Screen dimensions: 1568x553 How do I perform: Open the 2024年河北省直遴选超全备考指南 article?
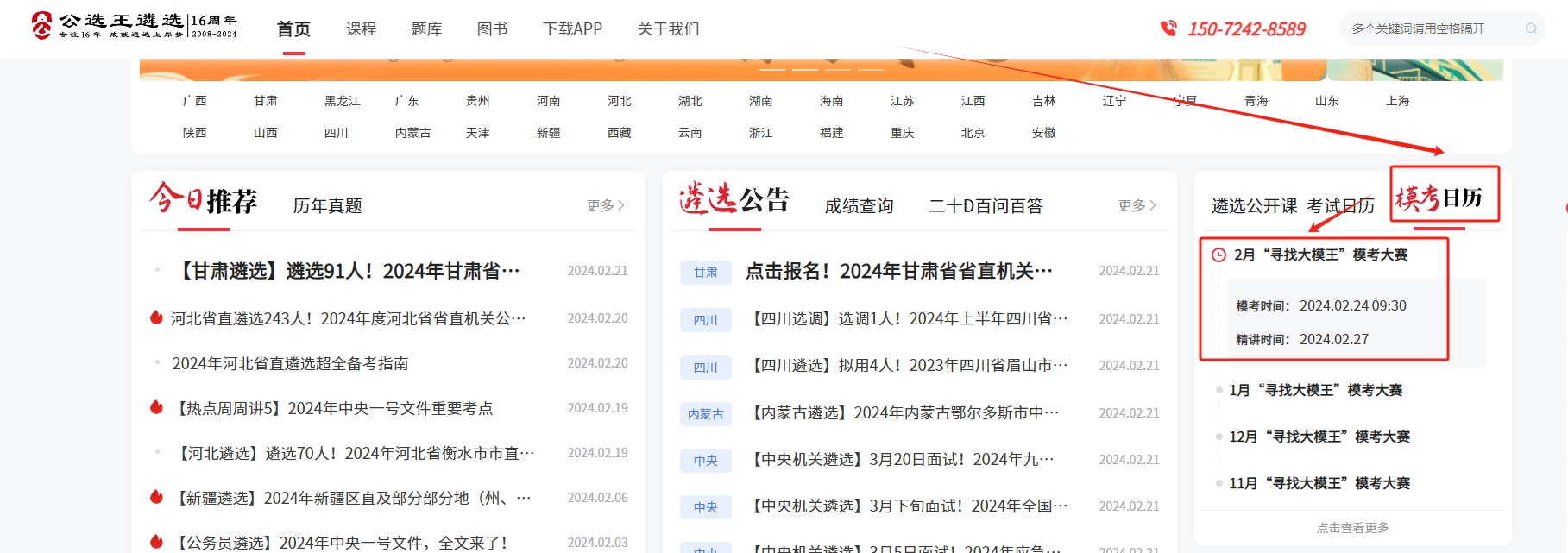coord(290,363)
